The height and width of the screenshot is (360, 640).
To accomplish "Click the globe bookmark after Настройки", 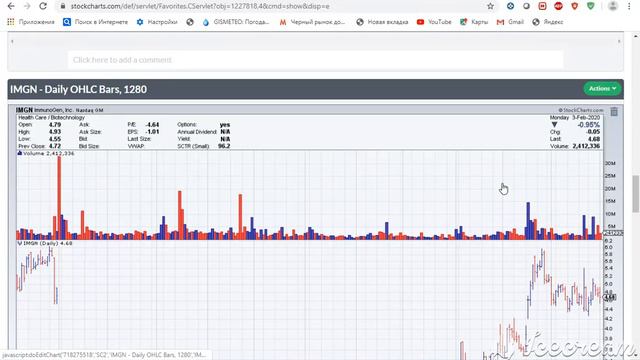I will (x=190, y=22).
